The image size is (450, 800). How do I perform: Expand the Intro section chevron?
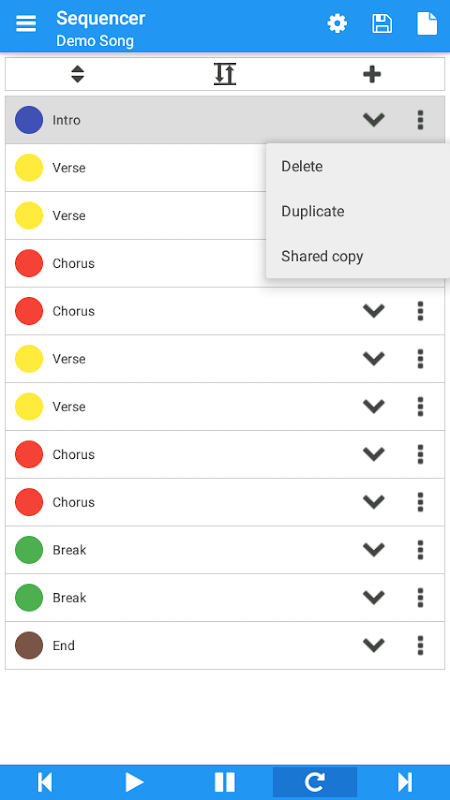[373, 120]
